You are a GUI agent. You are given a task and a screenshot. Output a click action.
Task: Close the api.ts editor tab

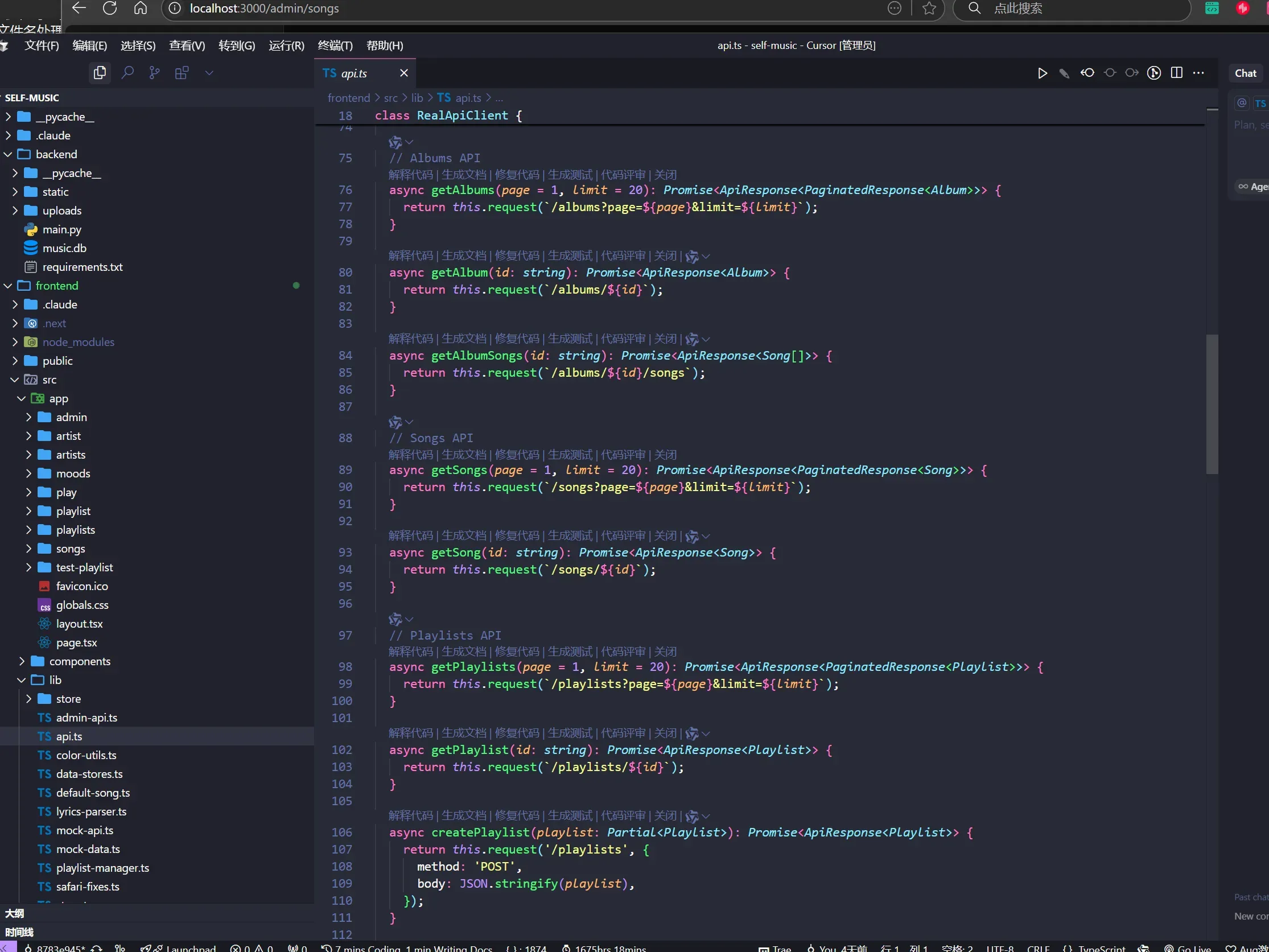pyautogui.click(x=404, y=73)
